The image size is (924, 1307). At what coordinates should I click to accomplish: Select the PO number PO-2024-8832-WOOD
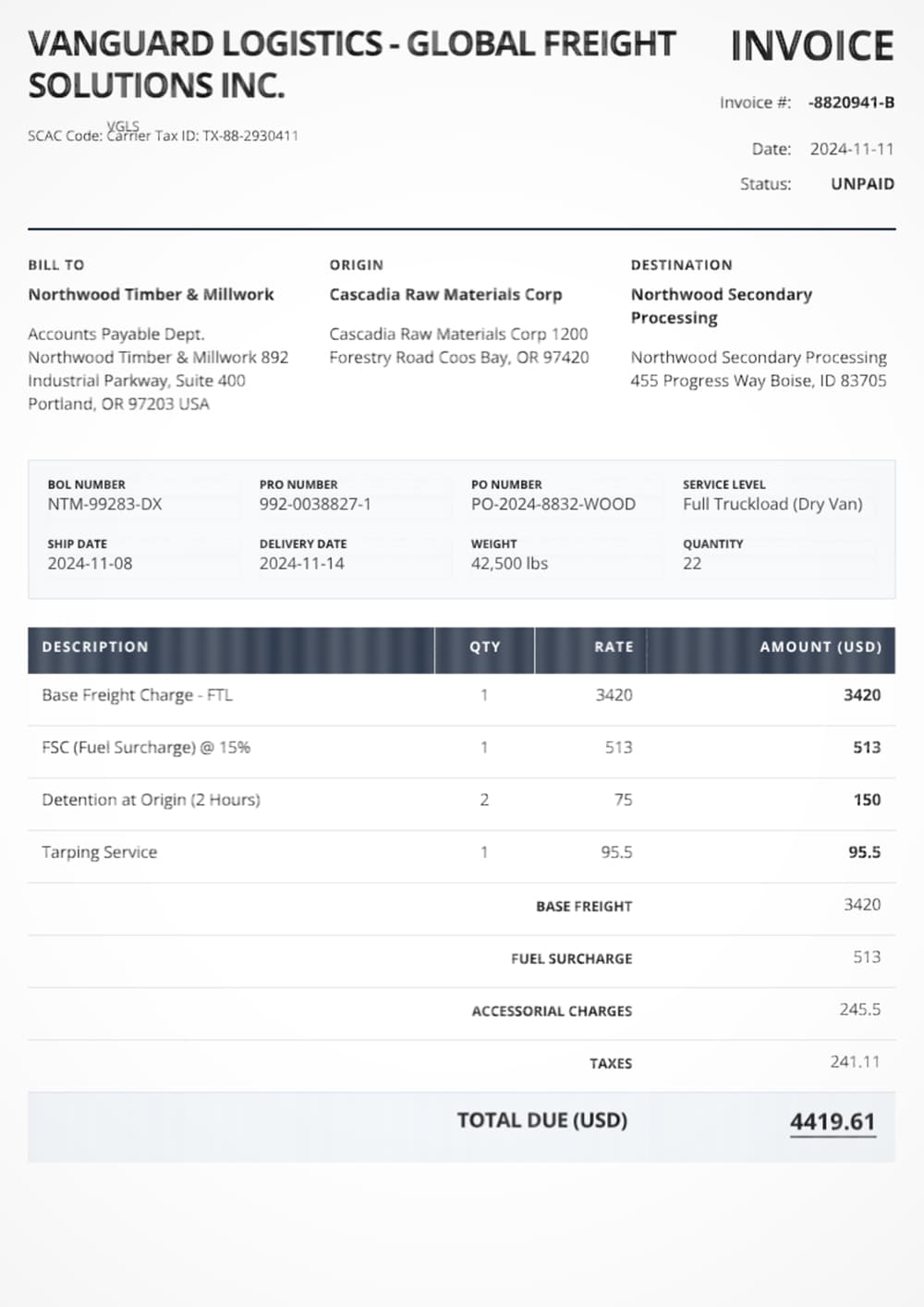point(553,505)
